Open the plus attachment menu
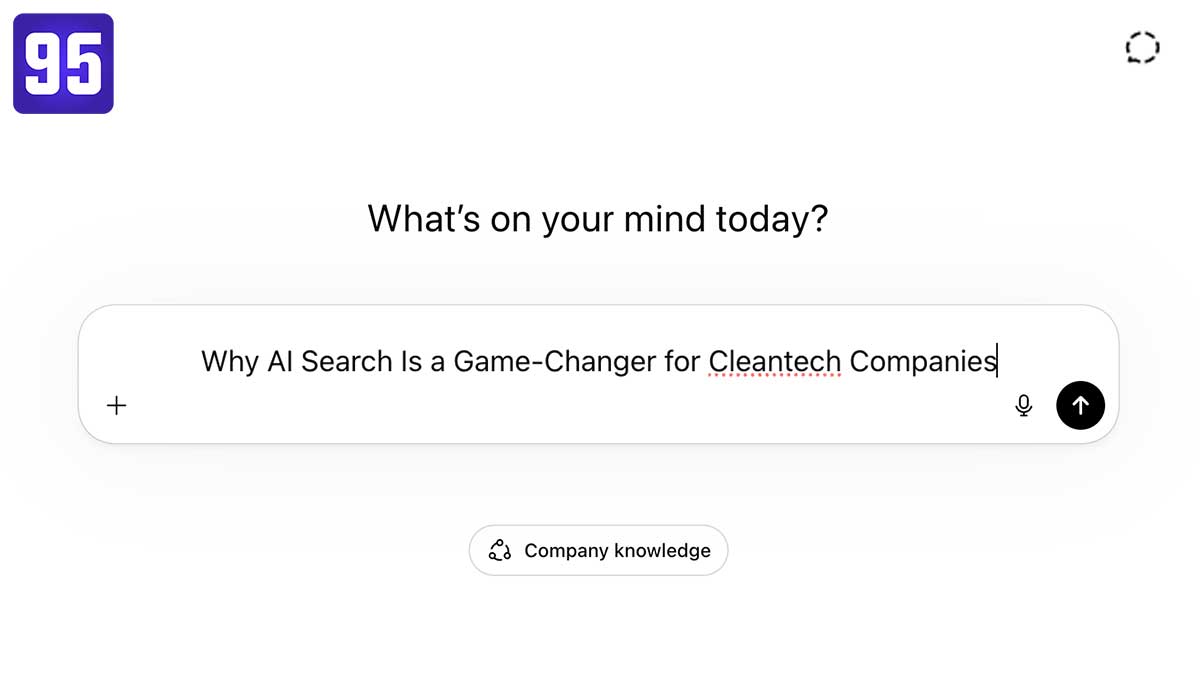The width and height of the screenshot is (1200, 675). (117, 405)
